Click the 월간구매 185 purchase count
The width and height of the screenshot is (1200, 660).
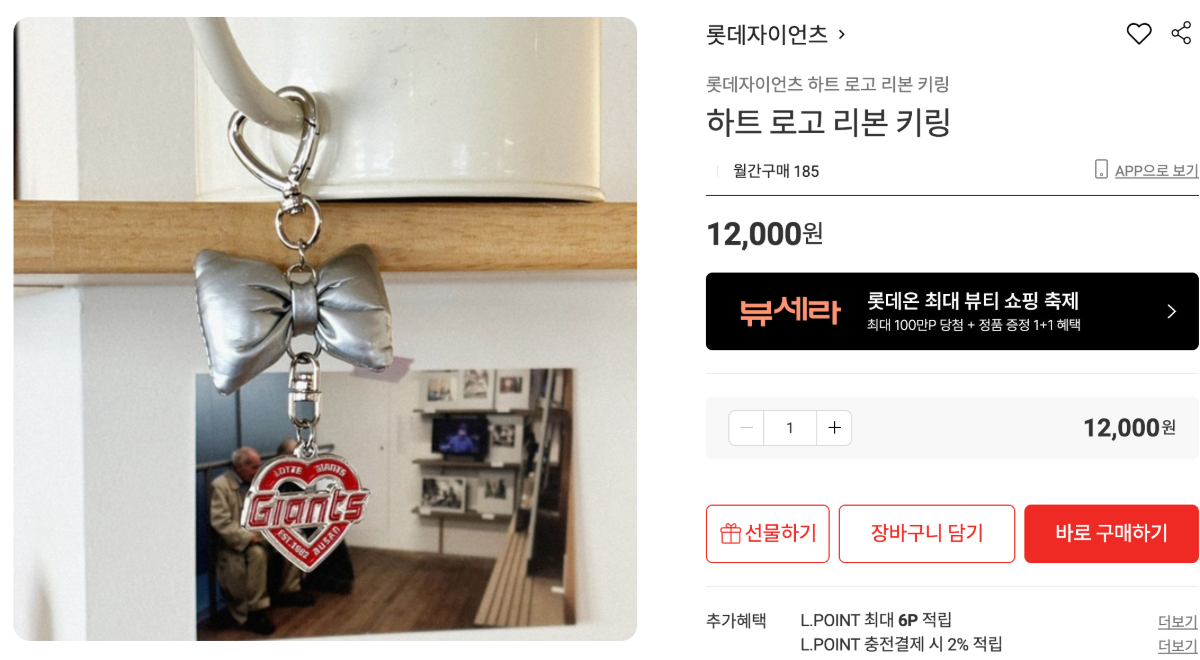tap(776, 171)
